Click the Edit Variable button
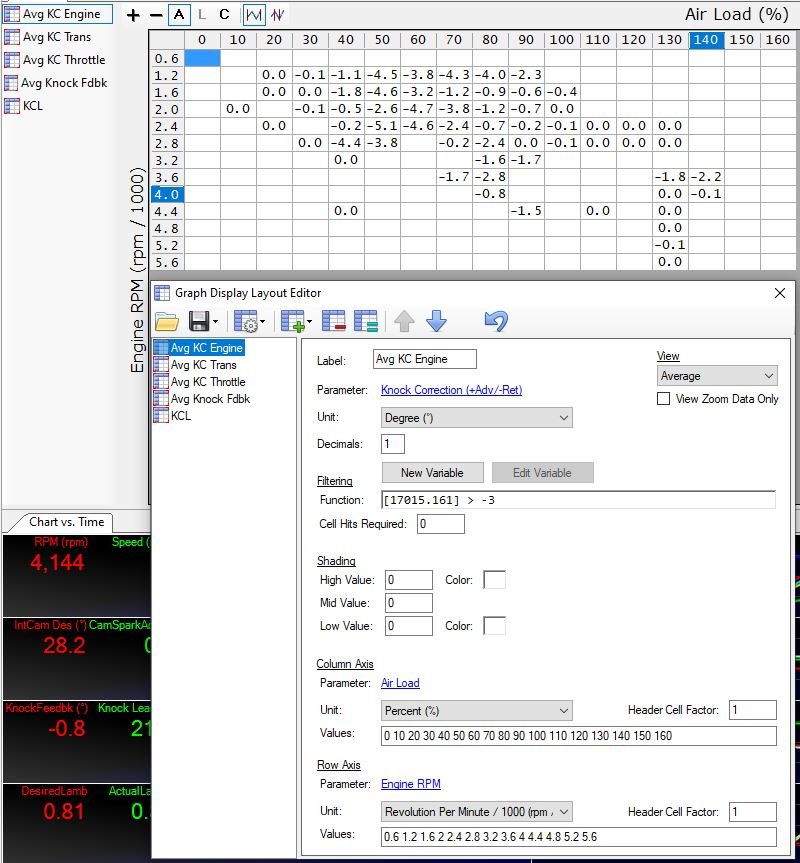The height and width of the screenshot is (863, 800). point(543,473)
